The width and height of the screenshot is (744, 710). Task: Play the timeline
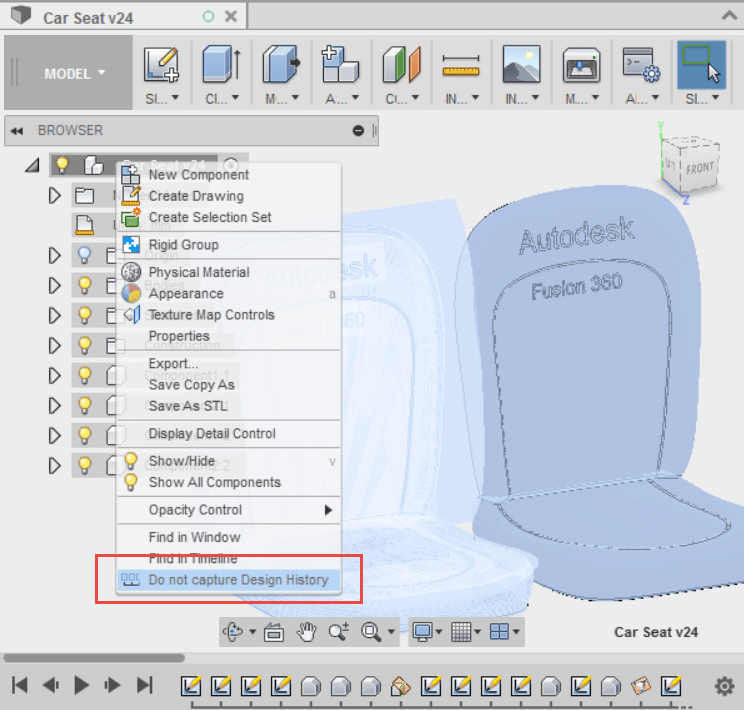[x=82, y=685]
